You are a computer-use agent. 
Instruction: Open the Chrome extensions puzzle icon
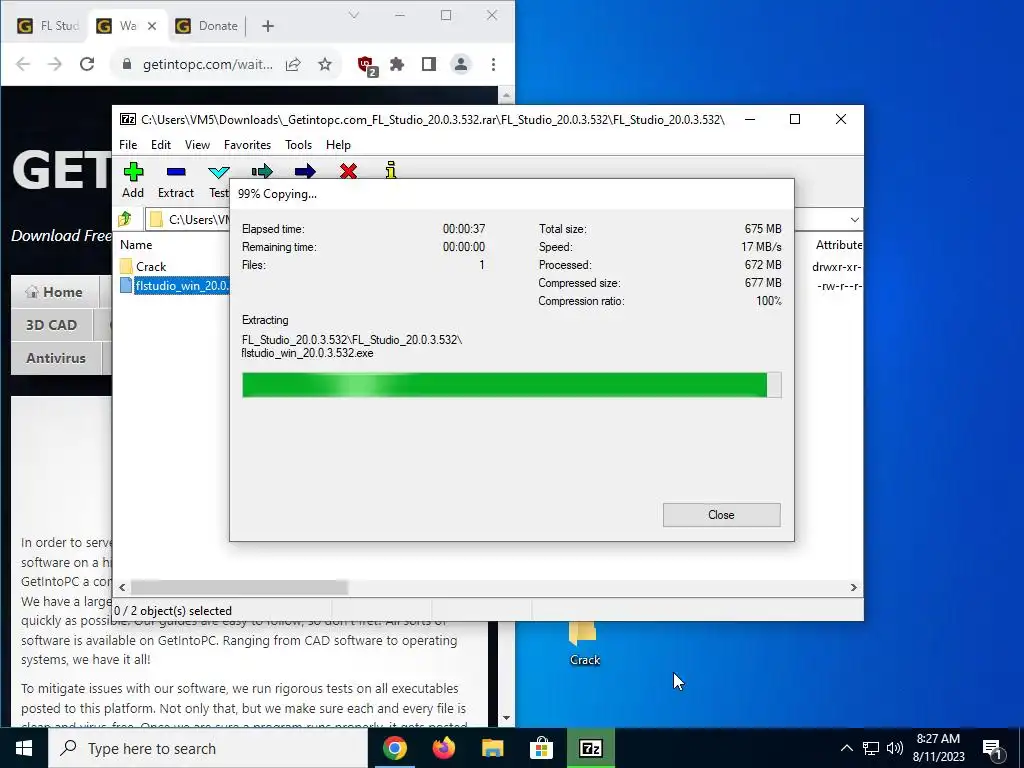click(397, 64)
